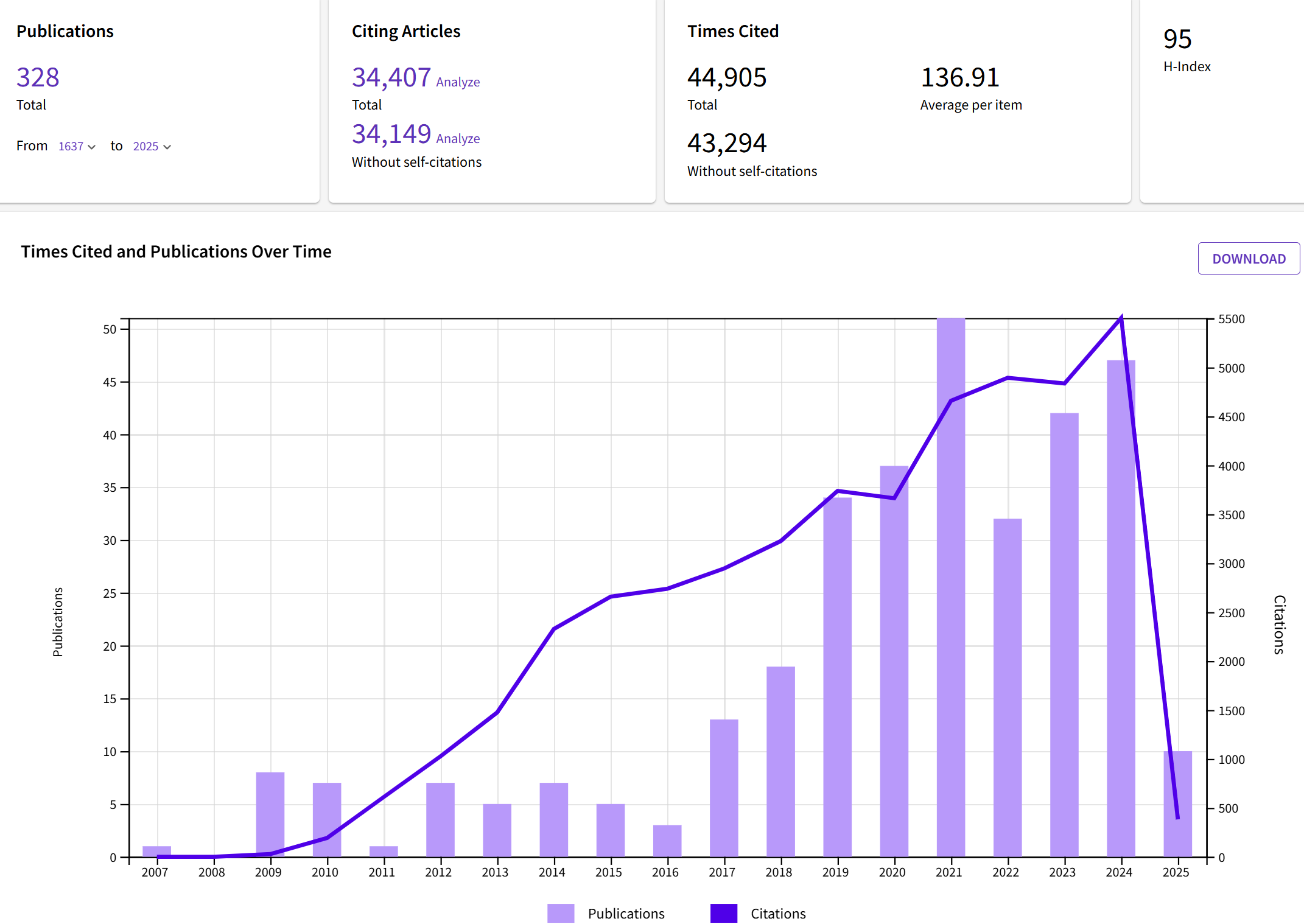Click the Times Cited heading

pos(733,31)
